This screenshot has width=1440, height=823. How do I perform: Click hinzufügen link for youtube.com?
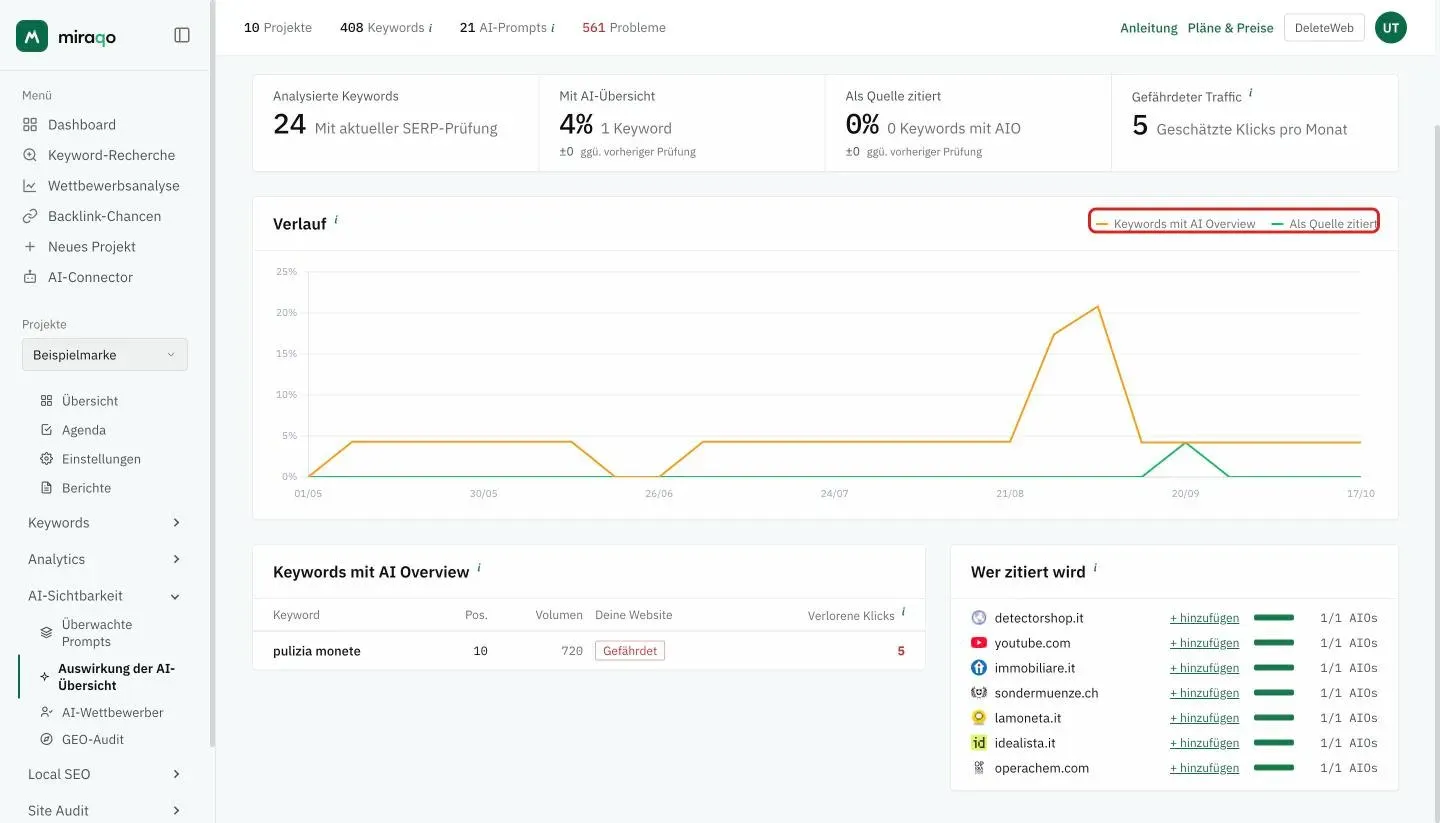[x=1205, y=643]
